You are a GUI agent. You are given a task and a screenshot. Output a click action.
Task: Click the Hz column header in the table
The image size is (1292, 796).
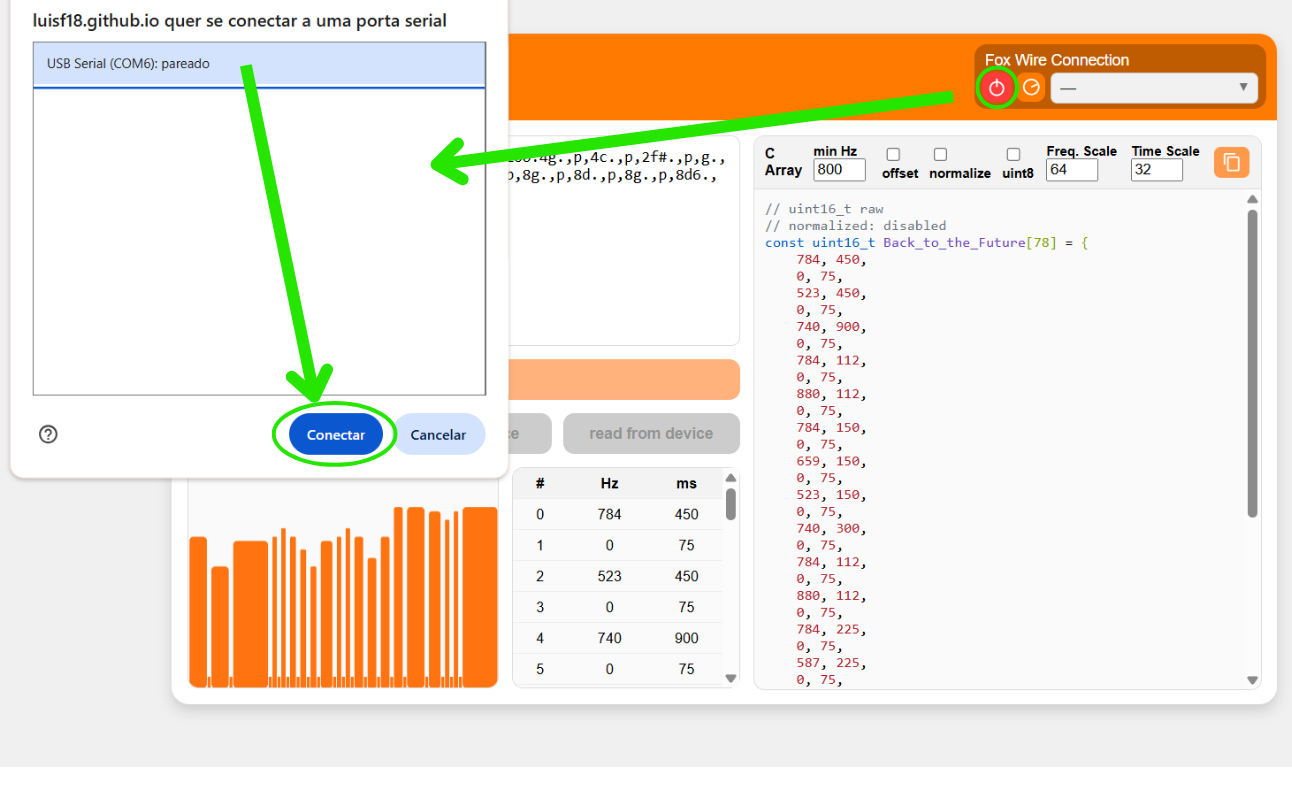[609, 483]
